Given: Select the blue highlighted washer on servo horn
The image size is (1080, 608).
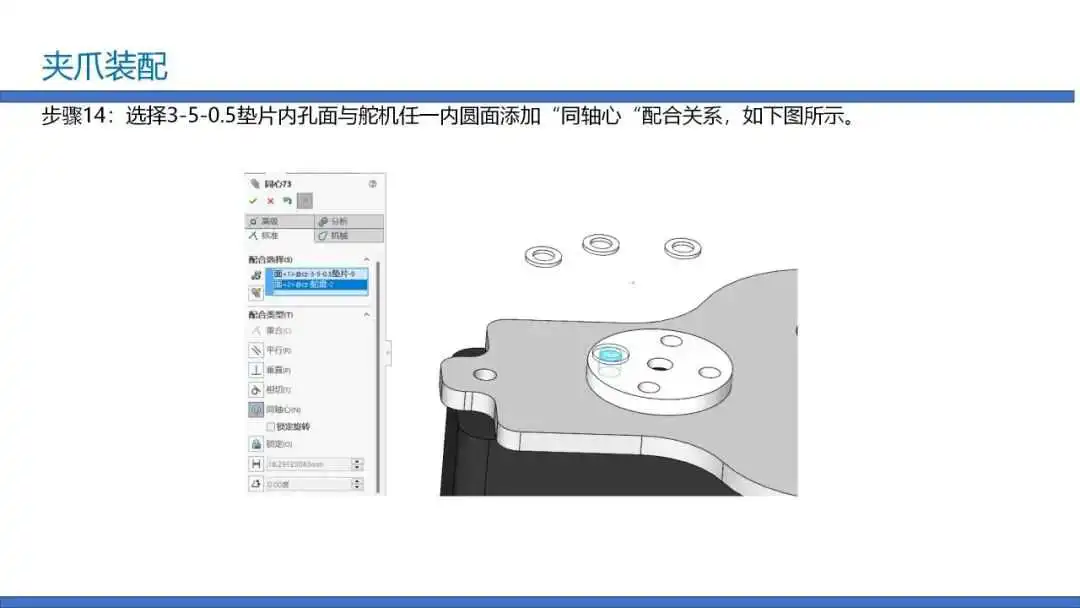Looking at the screenshot, I should 610,355.
